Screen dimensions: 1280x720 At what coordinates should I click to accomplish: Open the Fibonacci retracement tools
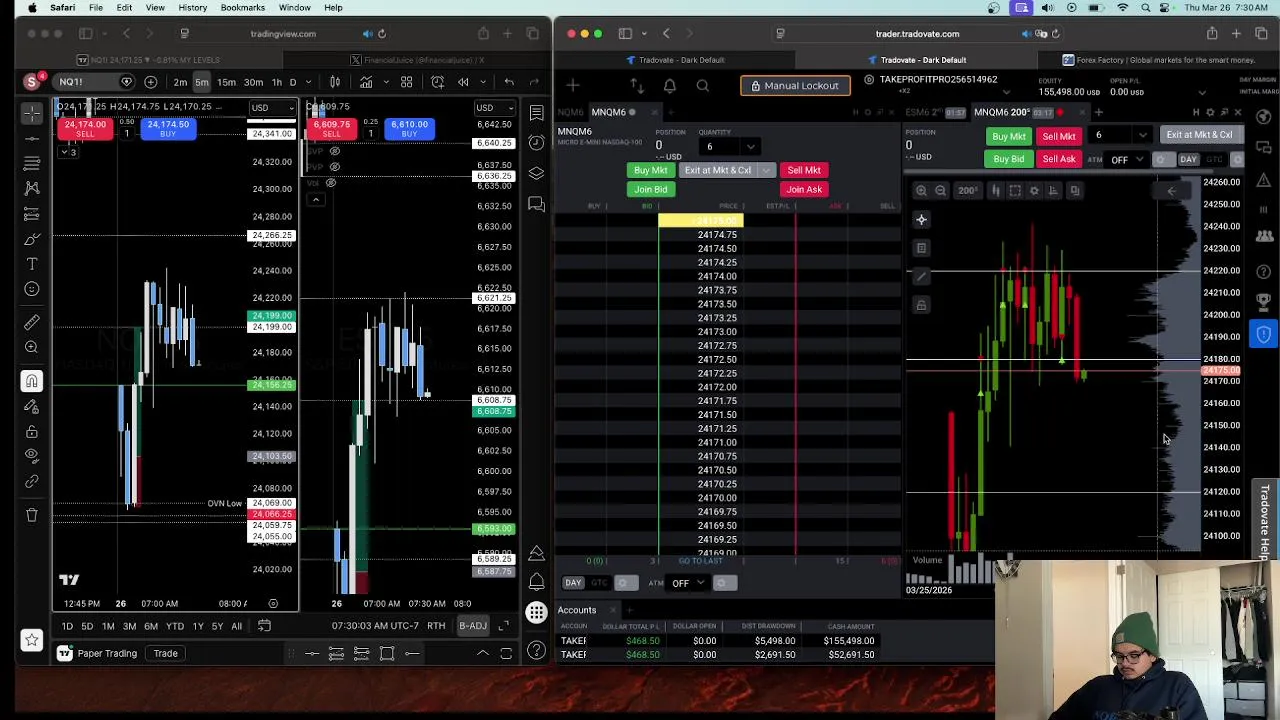coord(32,162)
